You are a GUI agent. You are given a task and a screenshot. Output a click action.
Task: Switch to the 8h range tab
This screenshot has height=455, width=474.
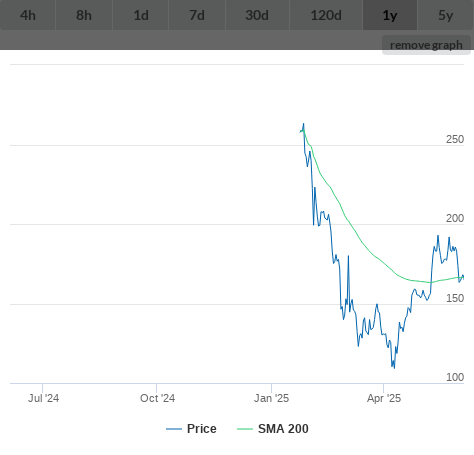(84, 15)
